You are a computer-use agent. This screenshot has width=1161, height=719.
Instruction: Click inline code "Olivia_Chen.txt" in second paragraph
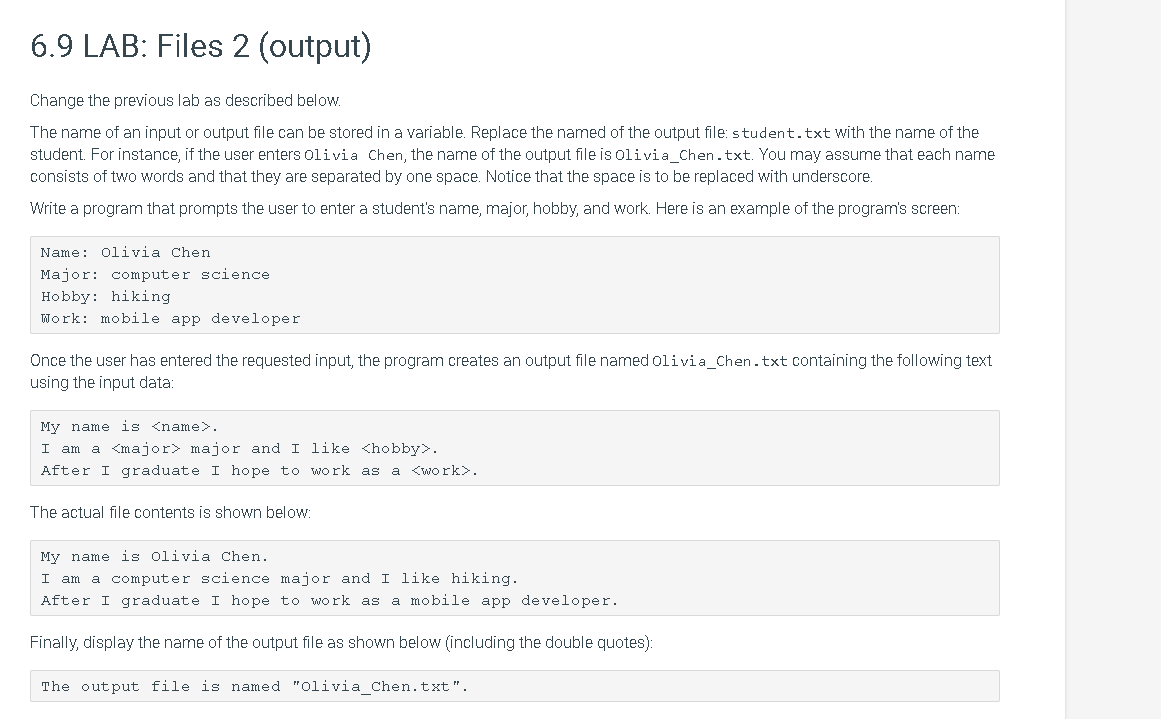tap(683, 155)
